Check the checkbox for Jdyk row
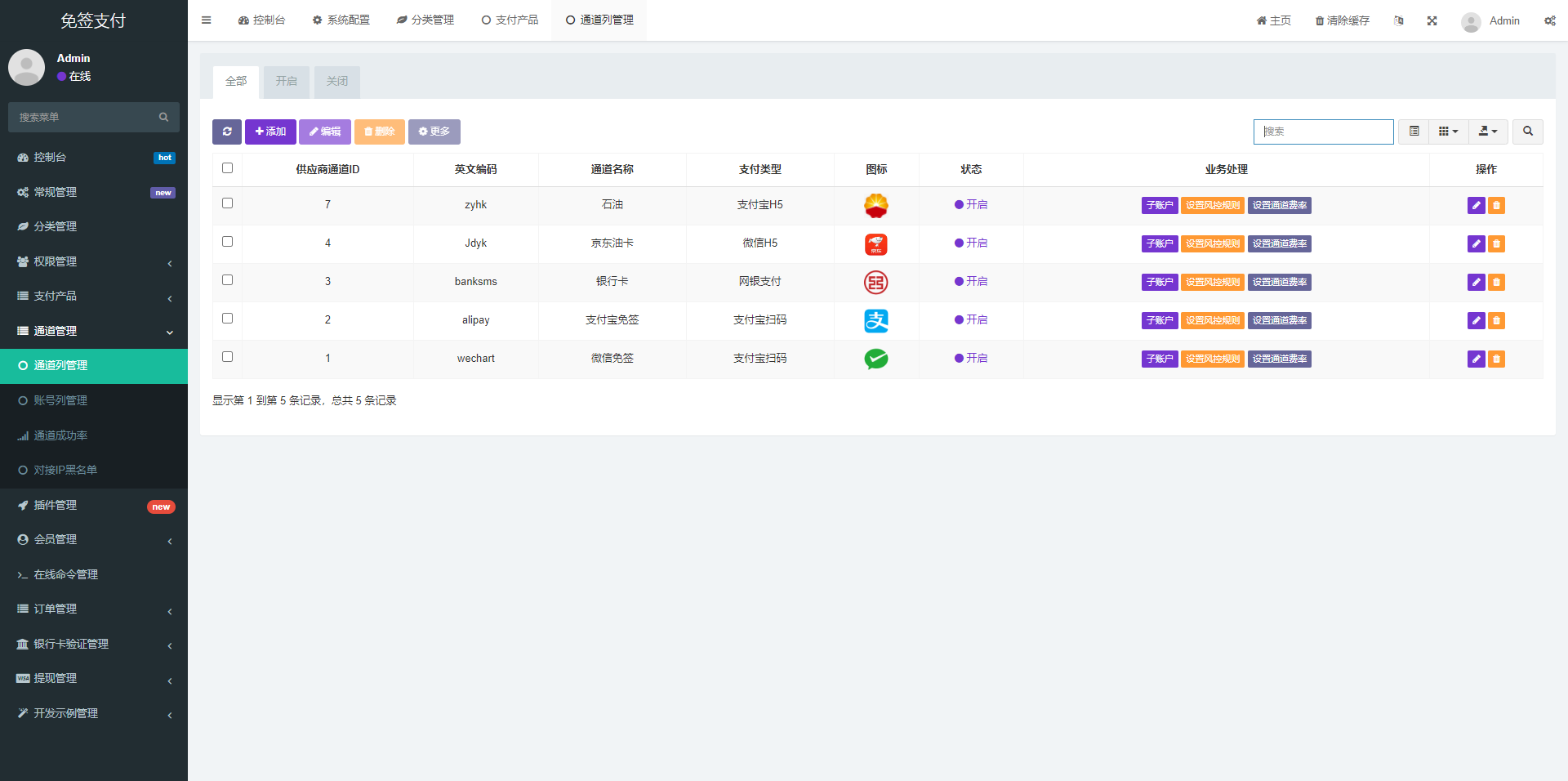This screenshot has height=781, width=1568. [227, 241]
